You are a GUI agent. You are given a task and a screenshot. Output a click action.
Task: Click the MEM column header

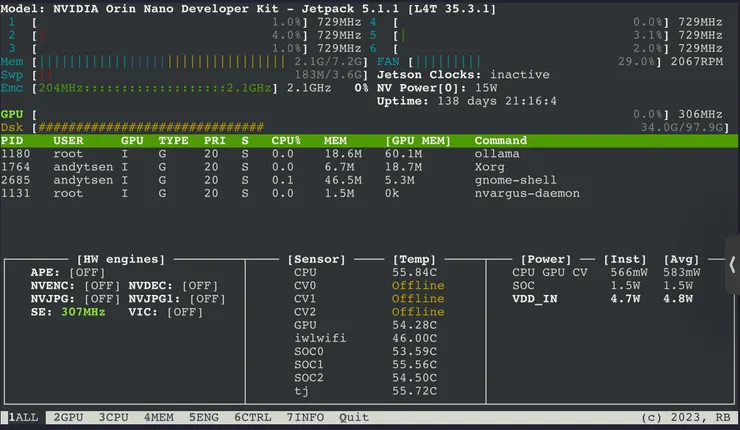(x=335, y=141)
